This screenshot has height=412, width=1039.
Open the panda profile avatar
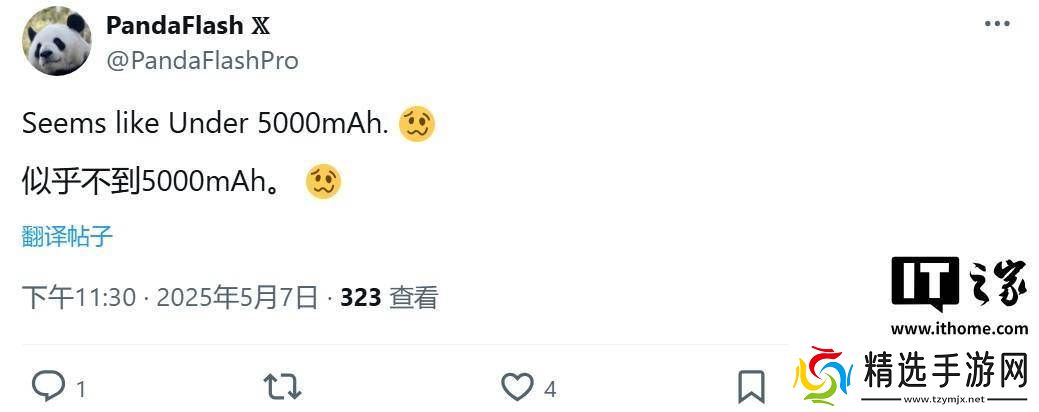pos(56,42)
